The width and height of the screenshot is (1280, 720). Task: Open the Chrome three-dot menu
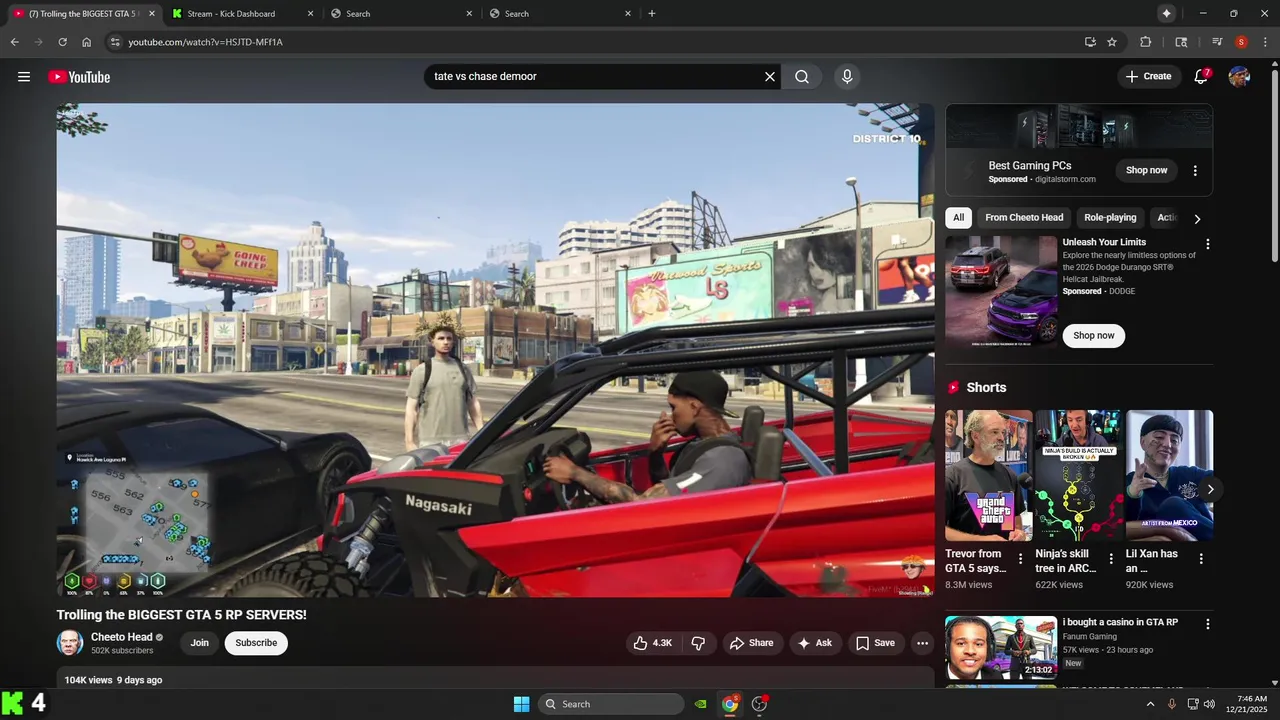click(x=1265, y=42)
